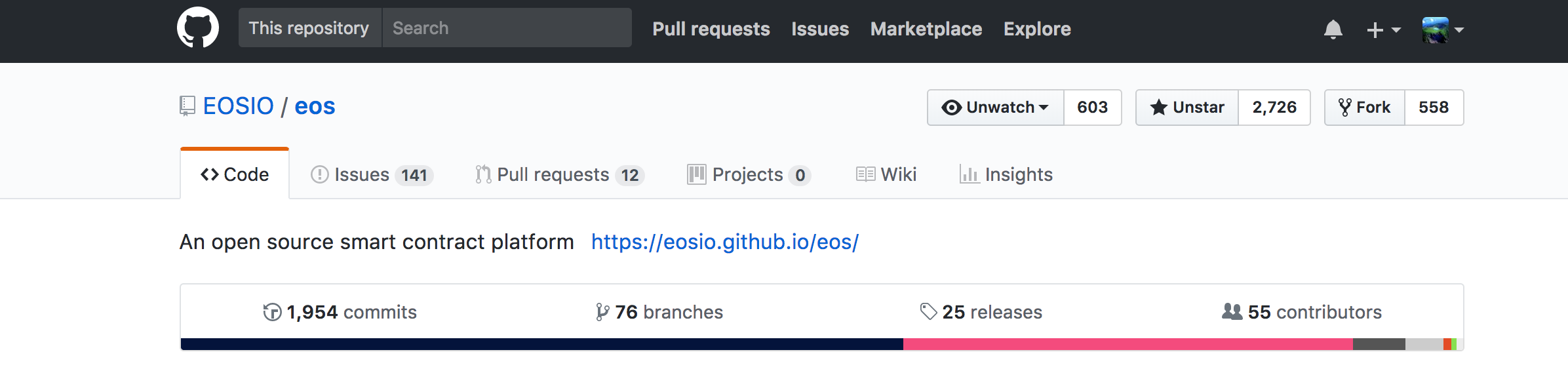Viewport: 1568px width, 371px height.
Task: Open the user avatar profile menu
Action: click(x=1443, y=29)
